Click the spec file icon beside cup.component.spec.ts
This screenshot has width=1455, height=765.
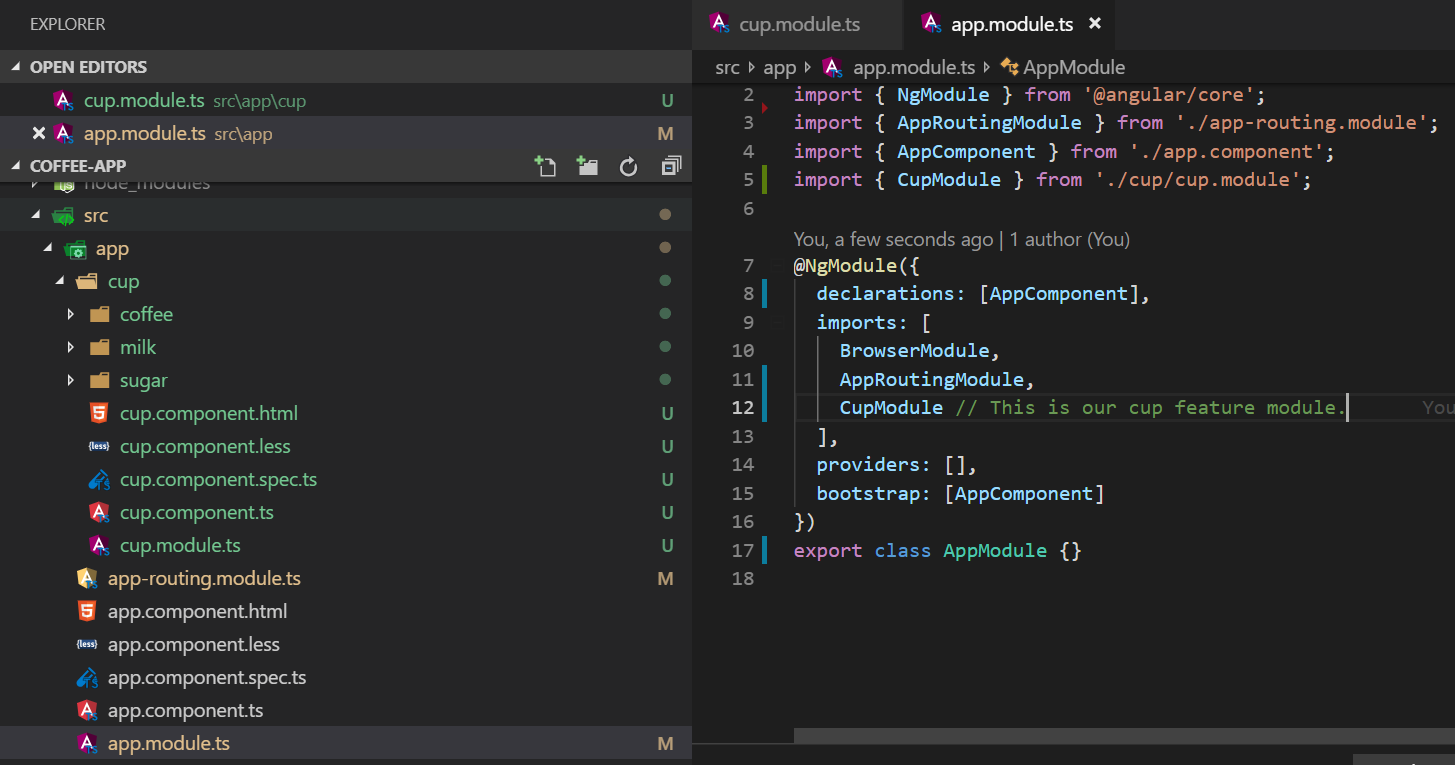coord(99,479)
